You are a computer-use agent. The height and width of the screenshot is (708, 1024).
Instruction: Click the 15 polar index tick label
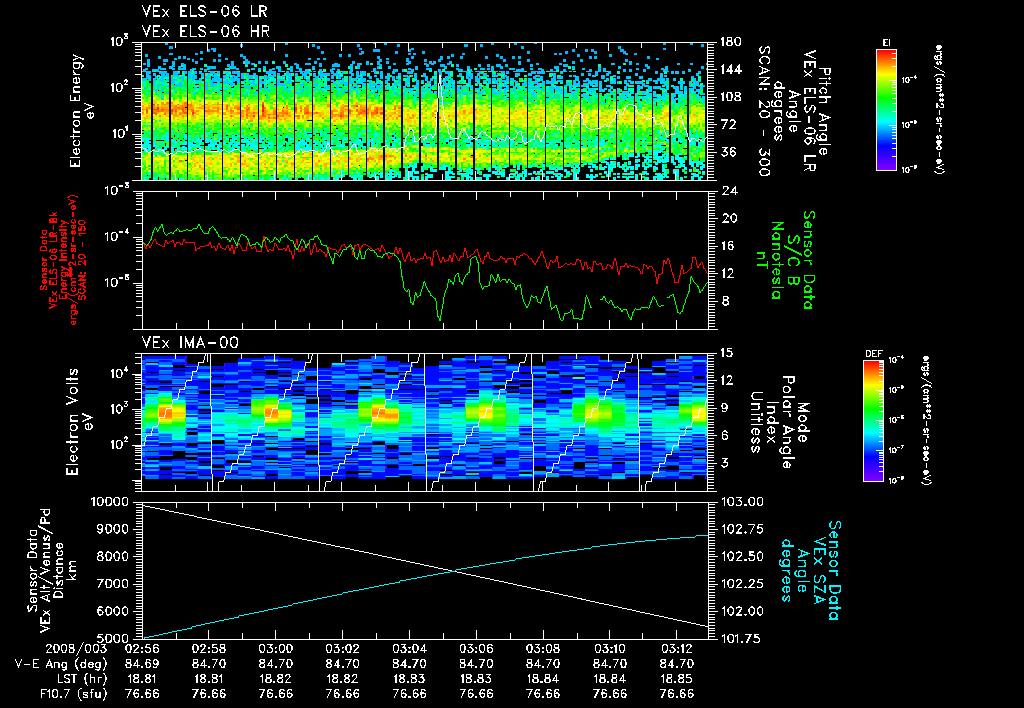726,353
